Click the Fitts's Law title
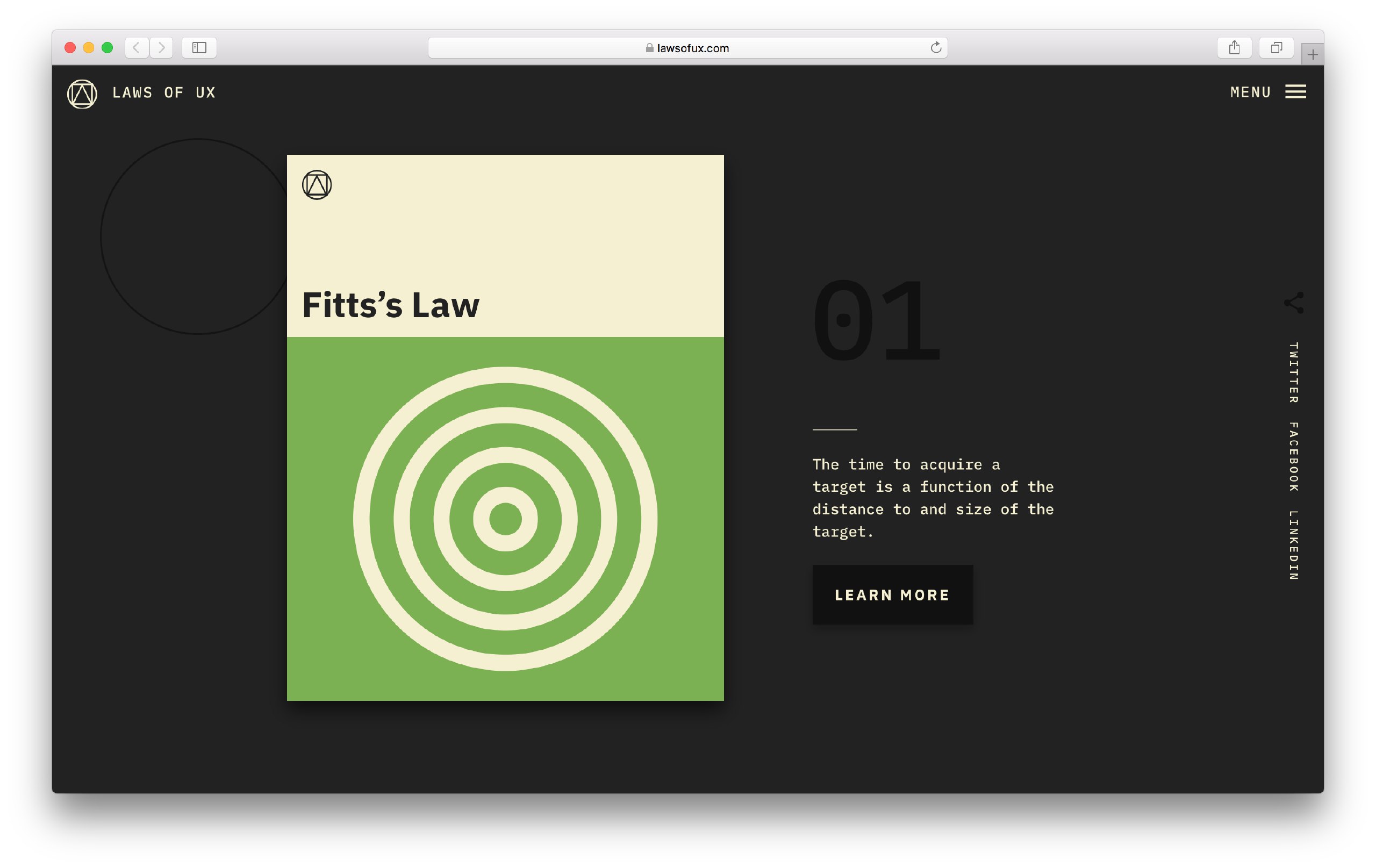This screenshot has width=1376, height=868. (391, 305)
